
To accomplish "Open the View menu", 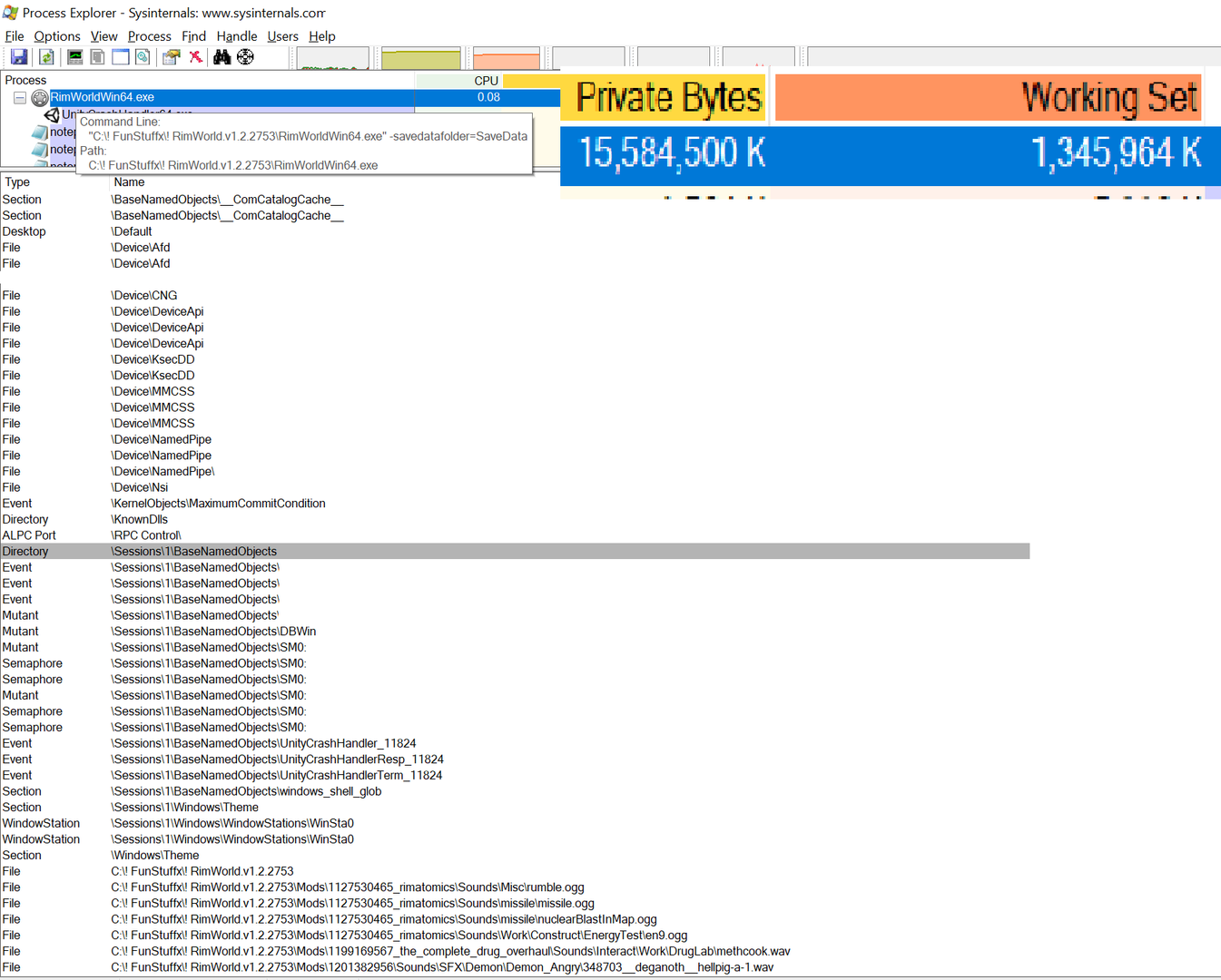I will point(103,36).
